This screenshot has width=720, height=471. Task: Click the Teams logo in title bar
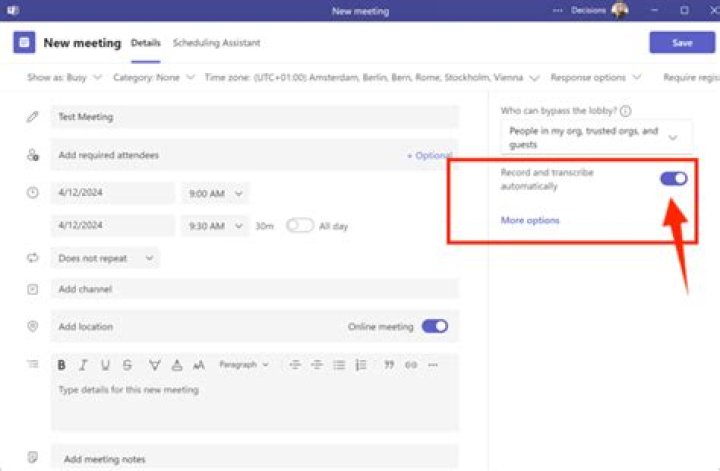pyautogui.click(x=12, y=10)
